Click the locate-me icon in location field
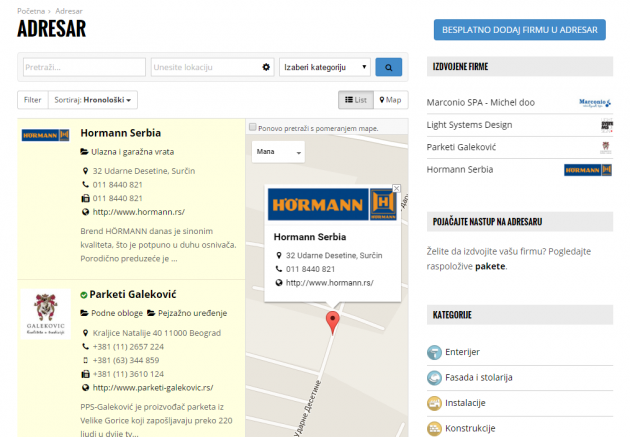 click(266, 67)
